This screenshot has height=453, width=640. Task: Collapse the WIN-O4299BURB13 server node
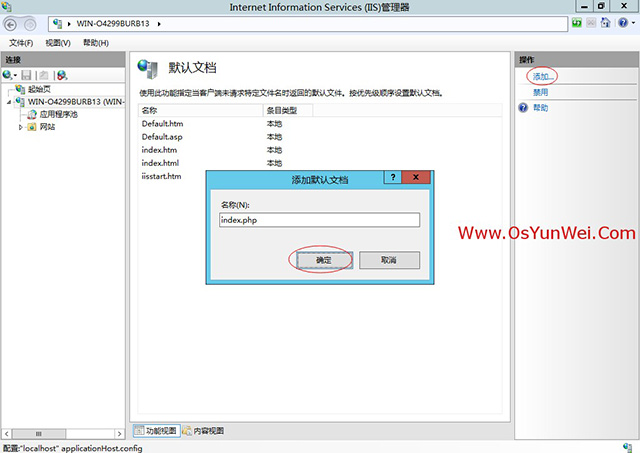pos(11,102)
